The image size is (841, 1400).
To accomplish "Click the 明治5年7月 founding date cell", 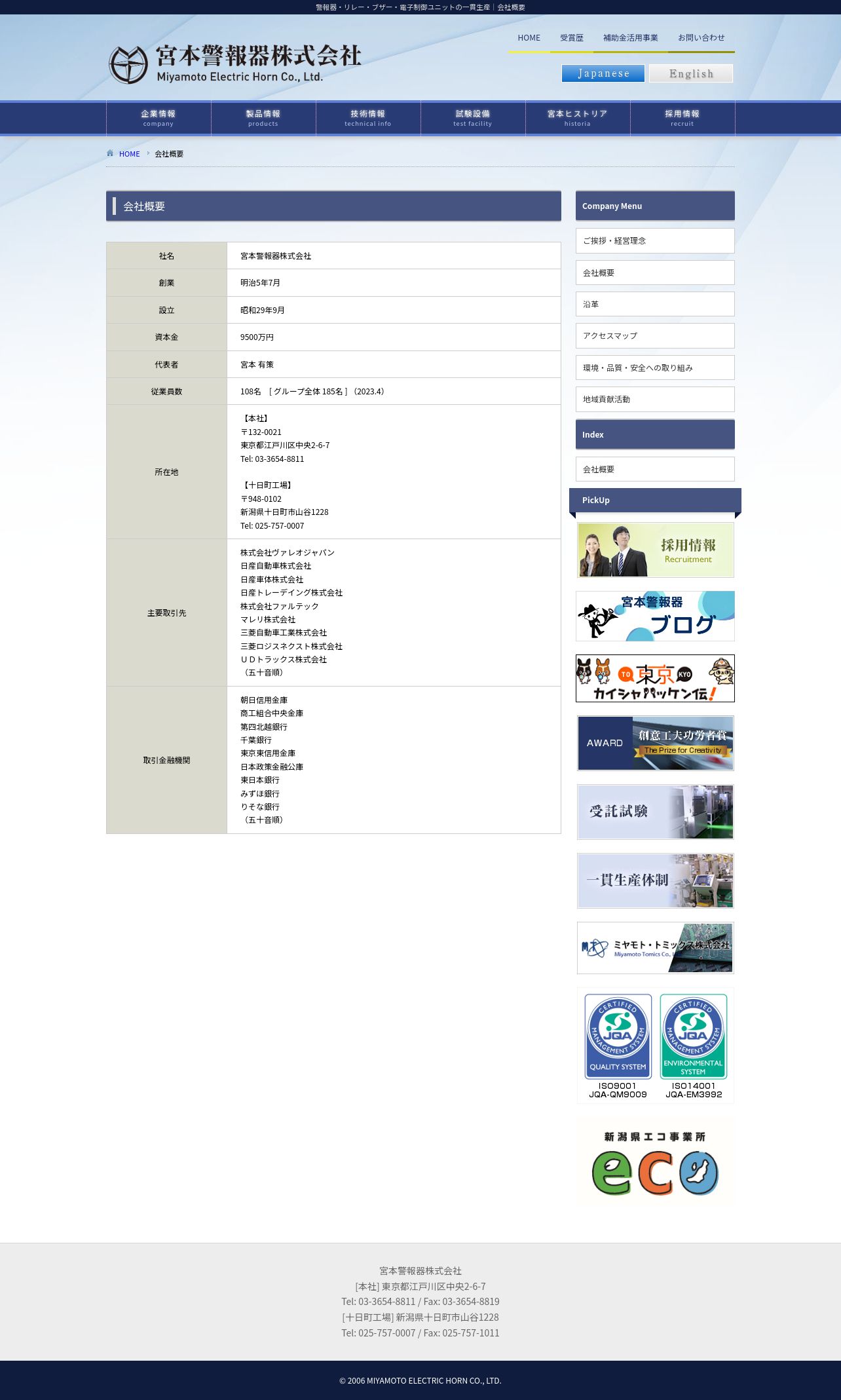I will point(394,282).
